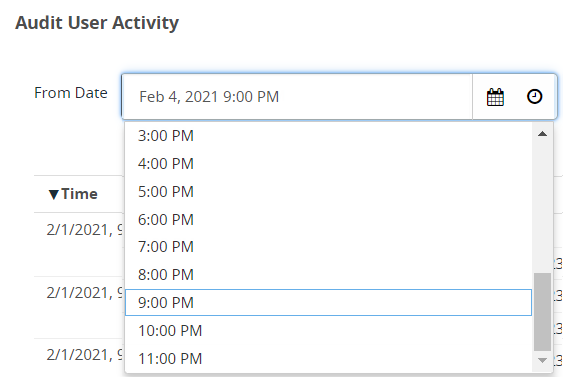Pick 8:00 PM time option
This screenshot has height=377, width=563.
[x=328, y=275]
